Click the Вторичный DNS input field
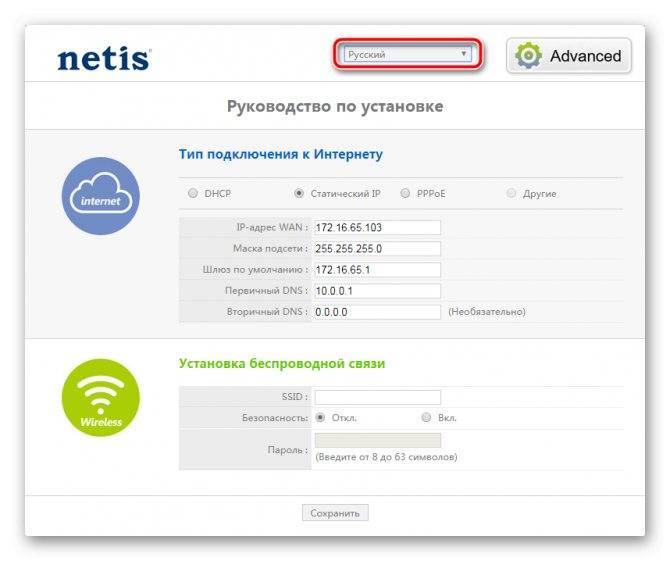 377,312
